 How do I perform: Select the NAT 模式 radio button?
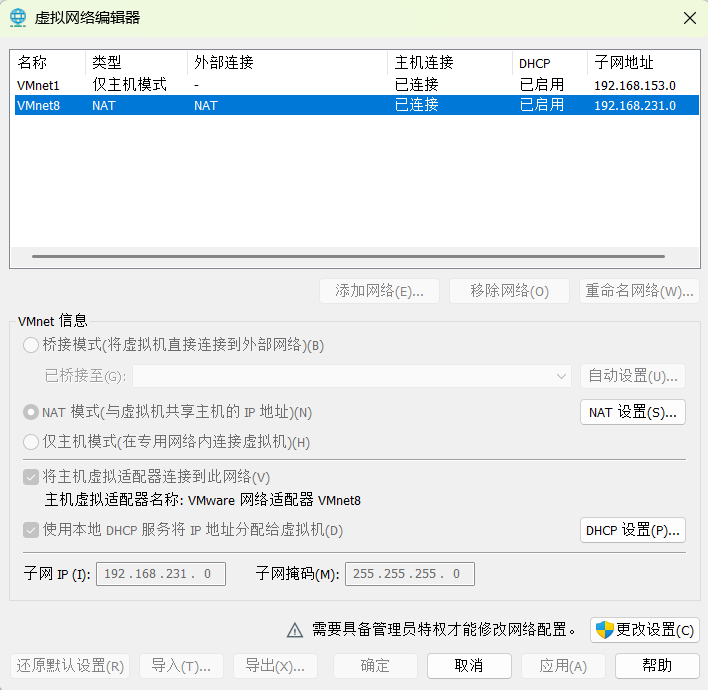point(31,412)
